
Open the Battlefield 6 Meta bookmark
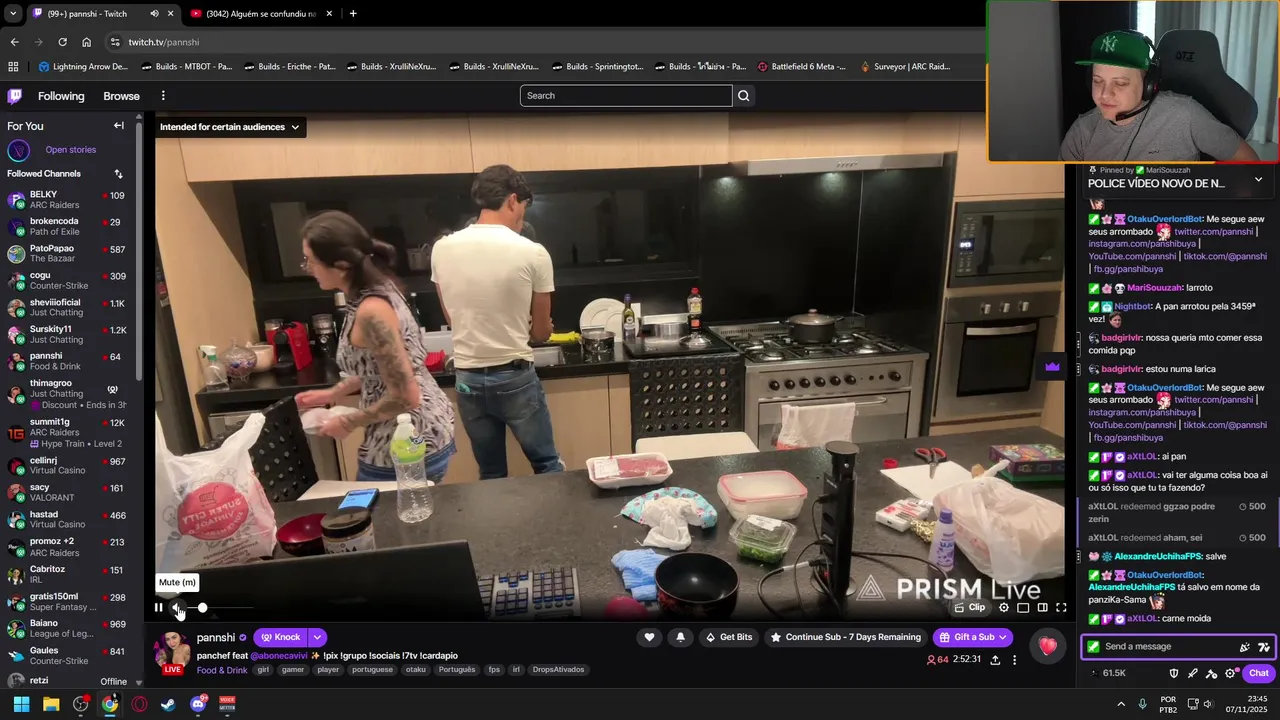pyautogui.click(x=802, y=67)
